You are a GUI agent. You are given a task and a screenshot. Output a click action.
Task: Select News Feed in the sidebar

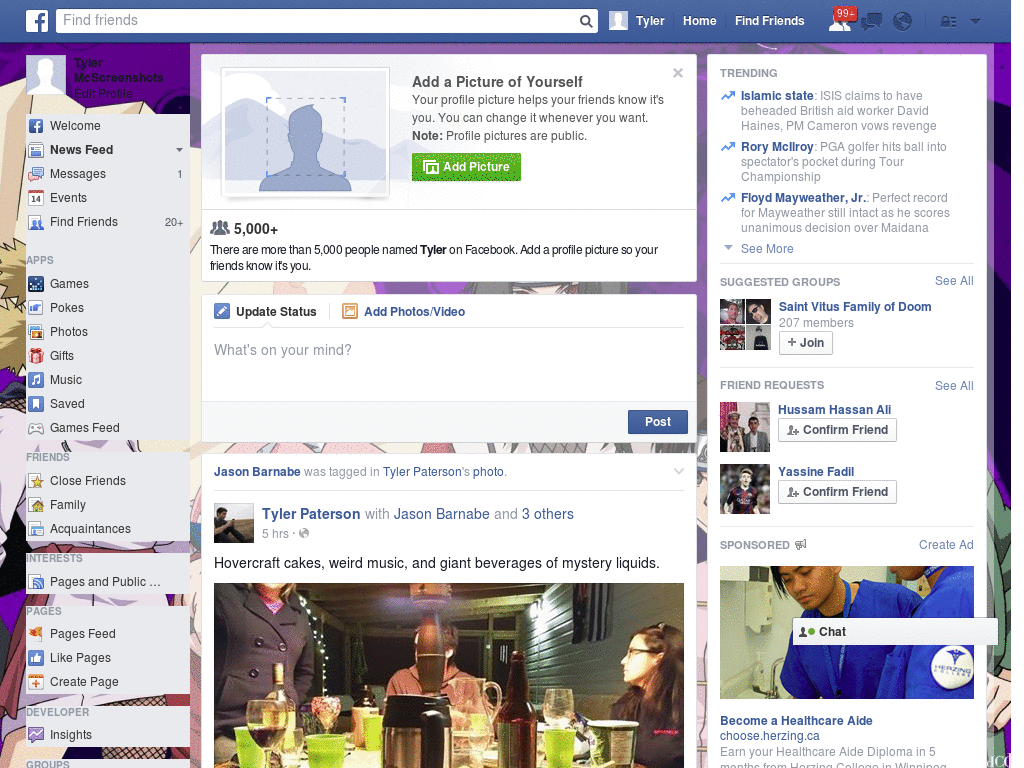[82, 150]
